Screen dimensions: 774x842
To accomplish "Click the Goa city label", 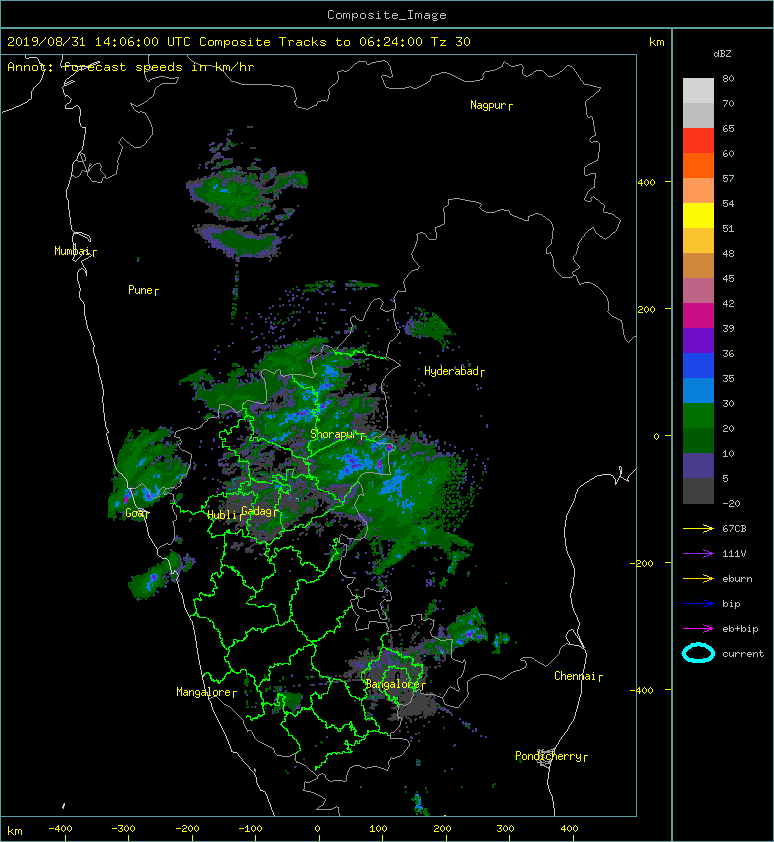I will coord(134,513).
